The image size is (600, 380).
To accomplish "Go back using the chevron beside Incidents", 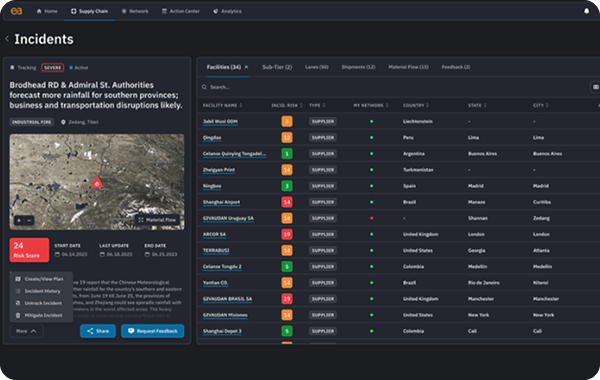I will click(x=7, y=39).
